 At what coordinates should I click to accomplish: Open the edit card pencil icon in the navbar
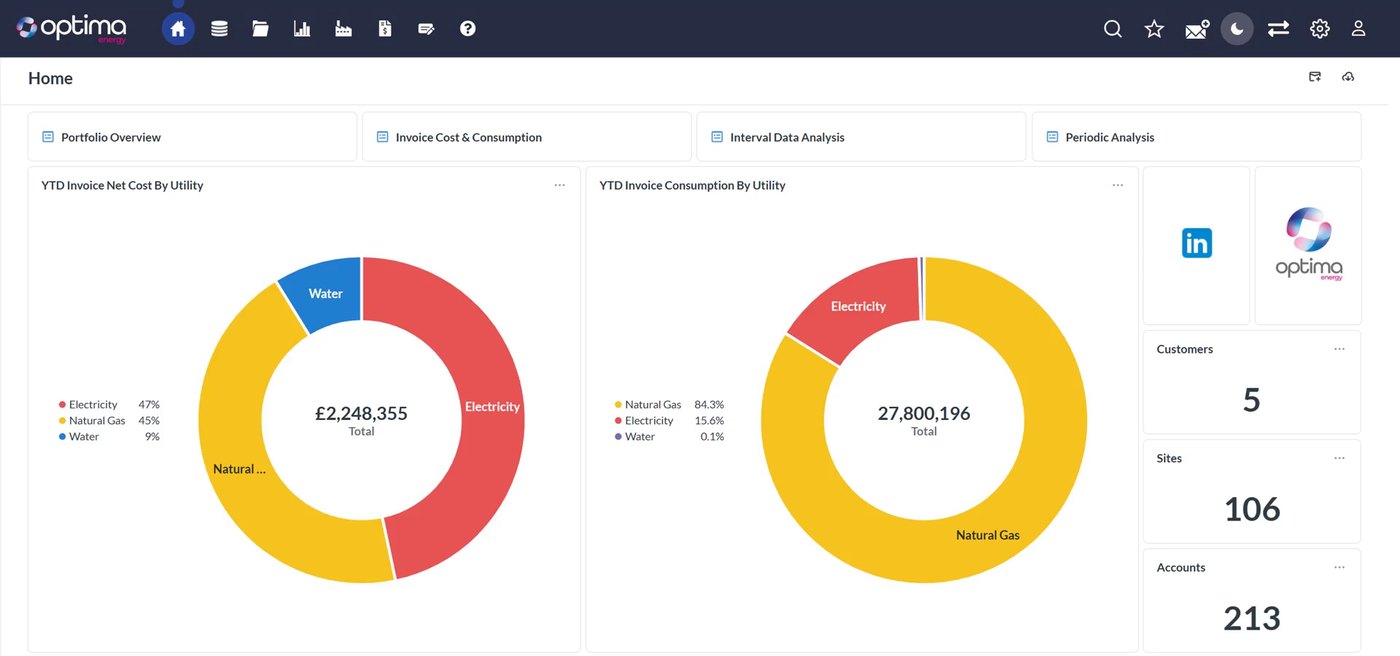pos(426,29)
